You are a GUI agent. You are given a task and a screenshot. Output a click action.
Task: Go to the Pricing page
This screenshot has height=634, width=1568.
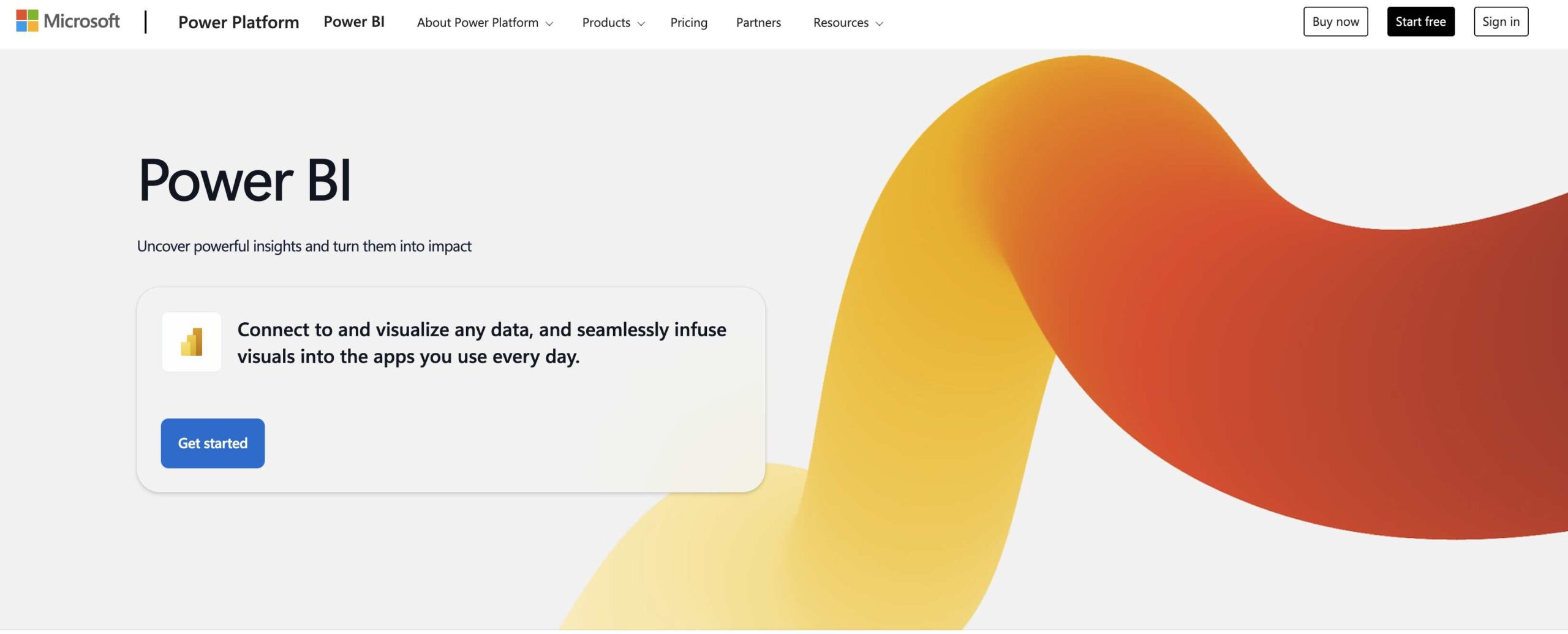point(688,23)
